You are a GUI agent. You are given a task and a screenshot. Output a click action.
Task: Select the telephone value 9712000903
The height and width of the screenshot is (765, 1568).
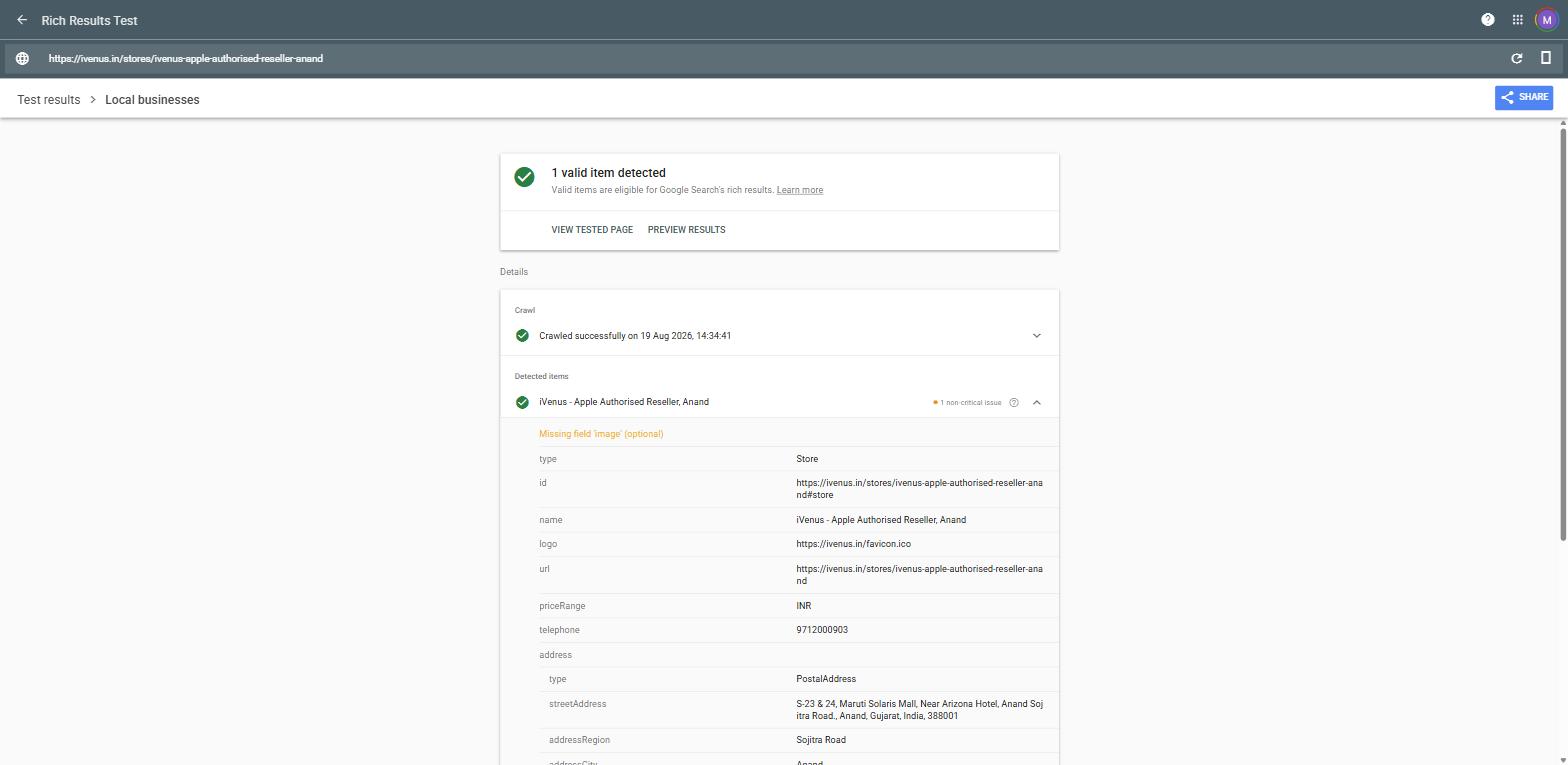pyautogui.click(x=822, y=630)
